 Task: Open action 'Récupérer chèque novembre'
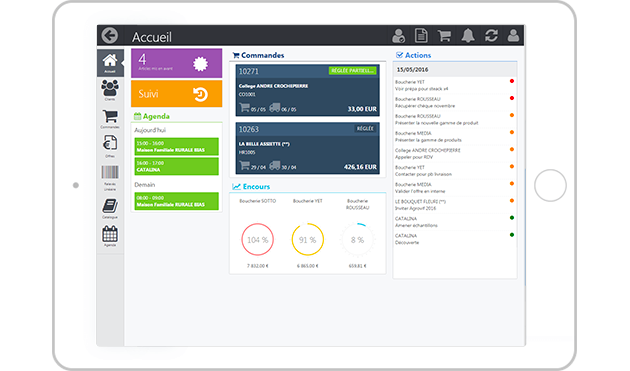click(455, 102)
